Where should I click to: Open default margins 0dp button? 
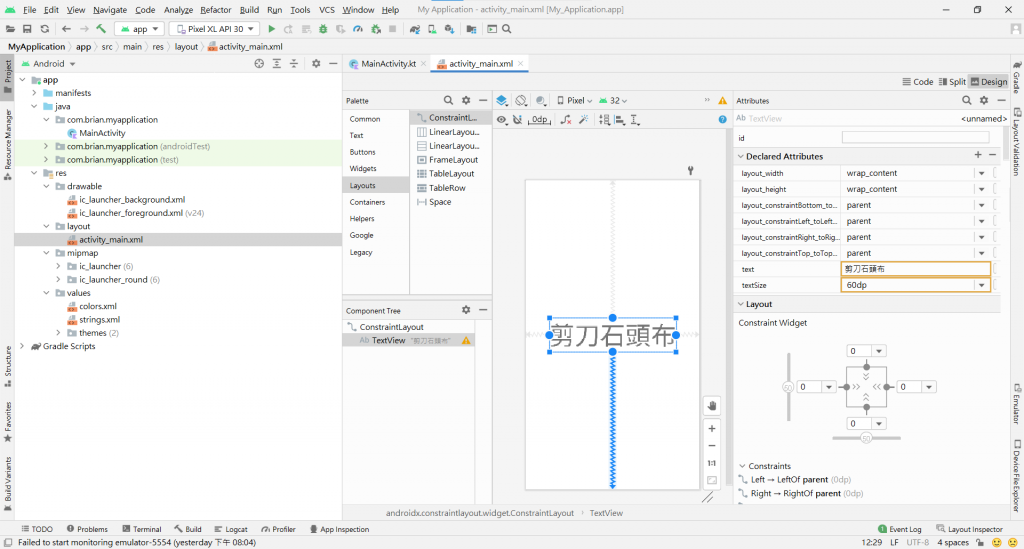click(539, 119)
